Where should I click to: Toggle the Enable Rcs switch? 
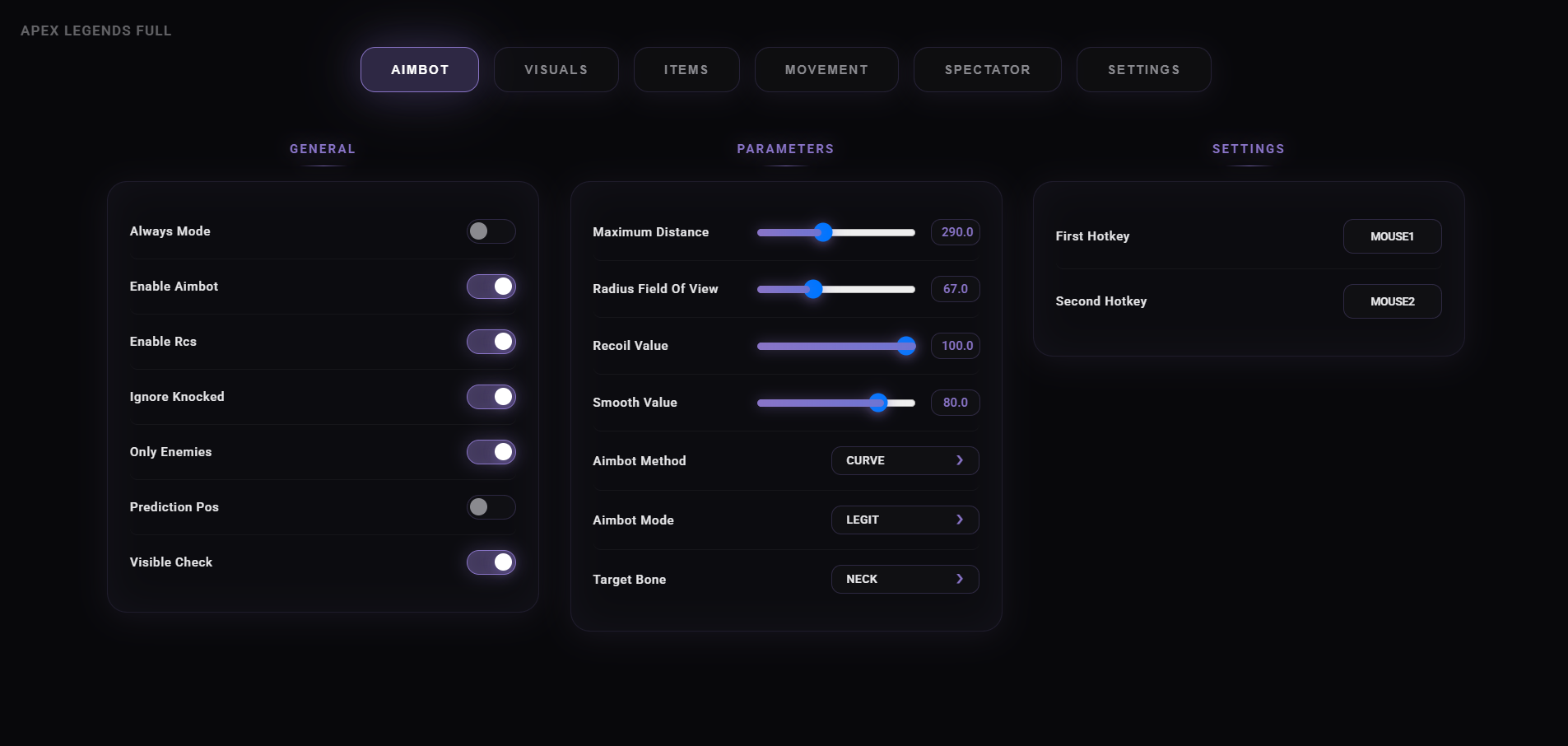pos(491,342)
